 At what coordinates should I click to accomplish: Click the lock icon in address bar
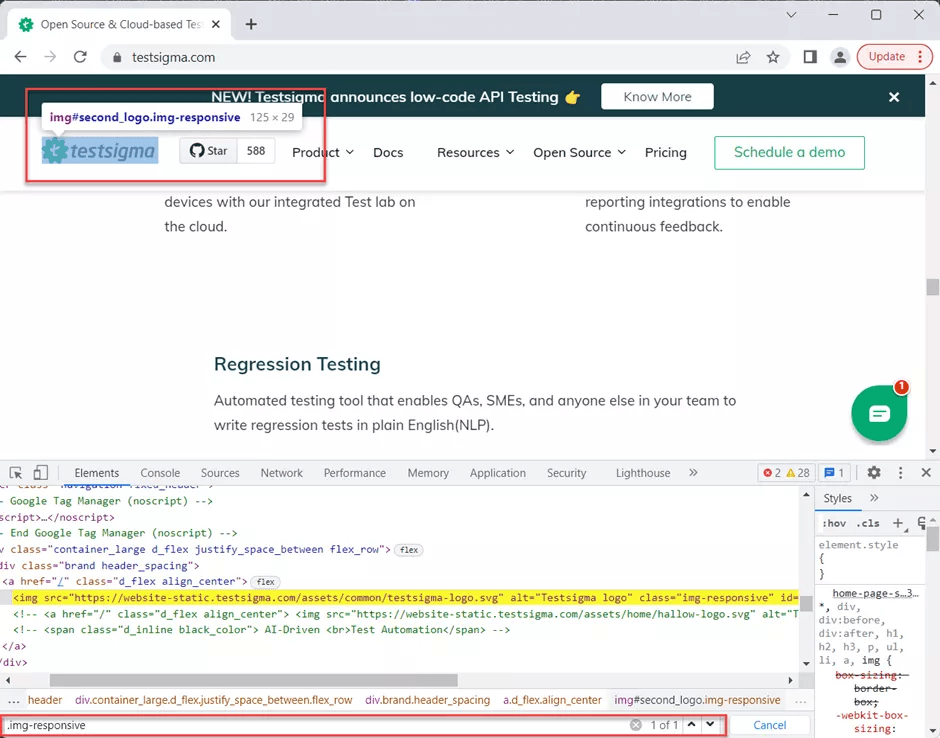click(117, 58)
